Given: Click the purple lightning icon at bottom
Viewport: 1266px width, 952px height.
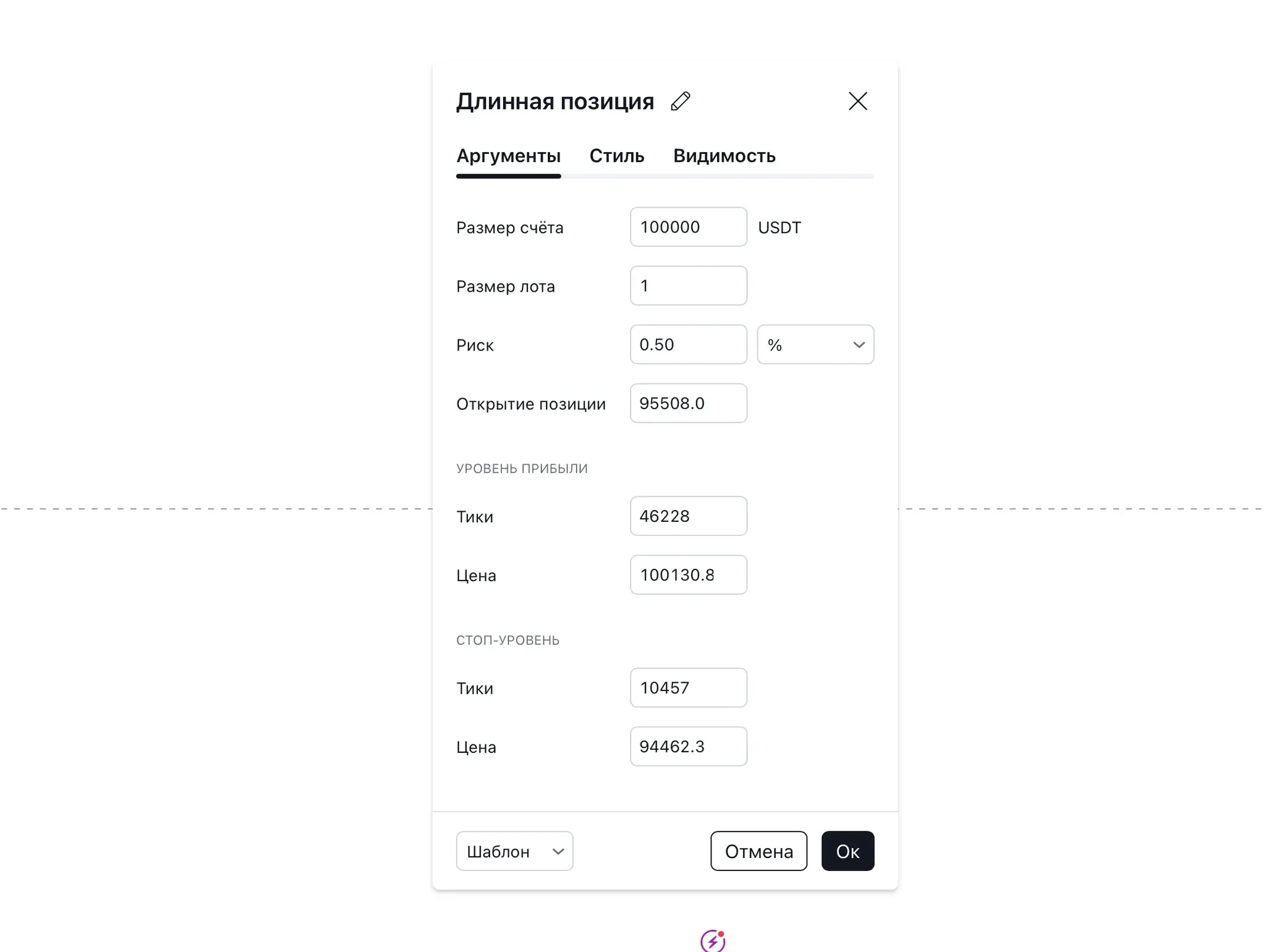Looking at the screenshot, I should pyautogui.click(x=712, y=940).
